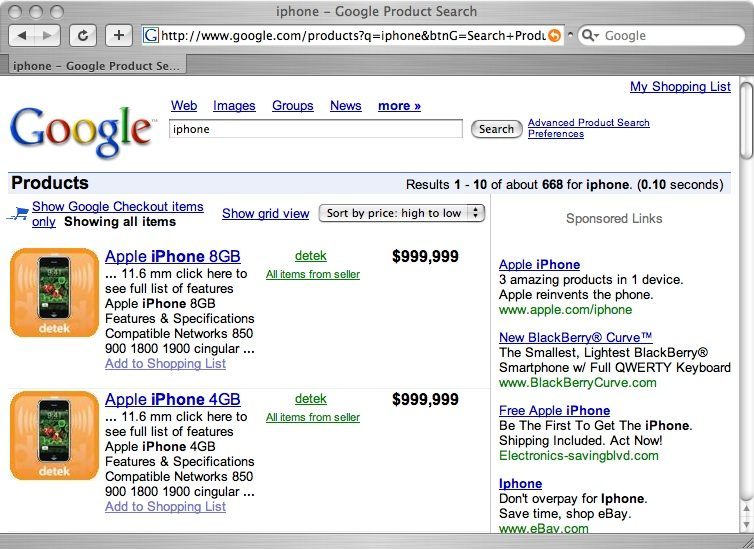
Task: Click the URL address field
Action: click(353, 36)
